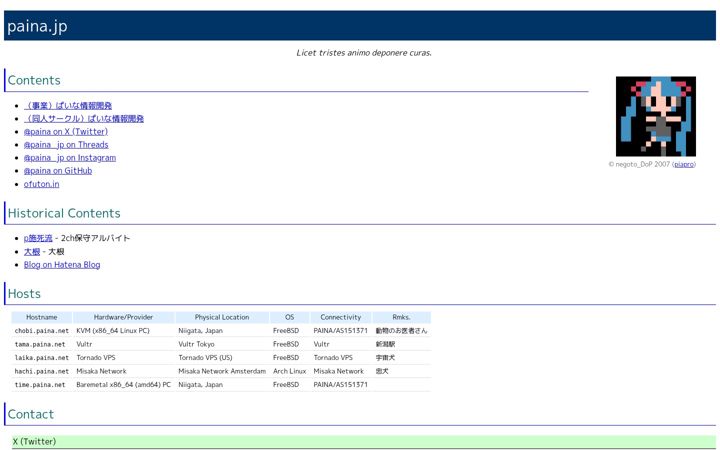Click the OS column header

(x=290, y=317)
